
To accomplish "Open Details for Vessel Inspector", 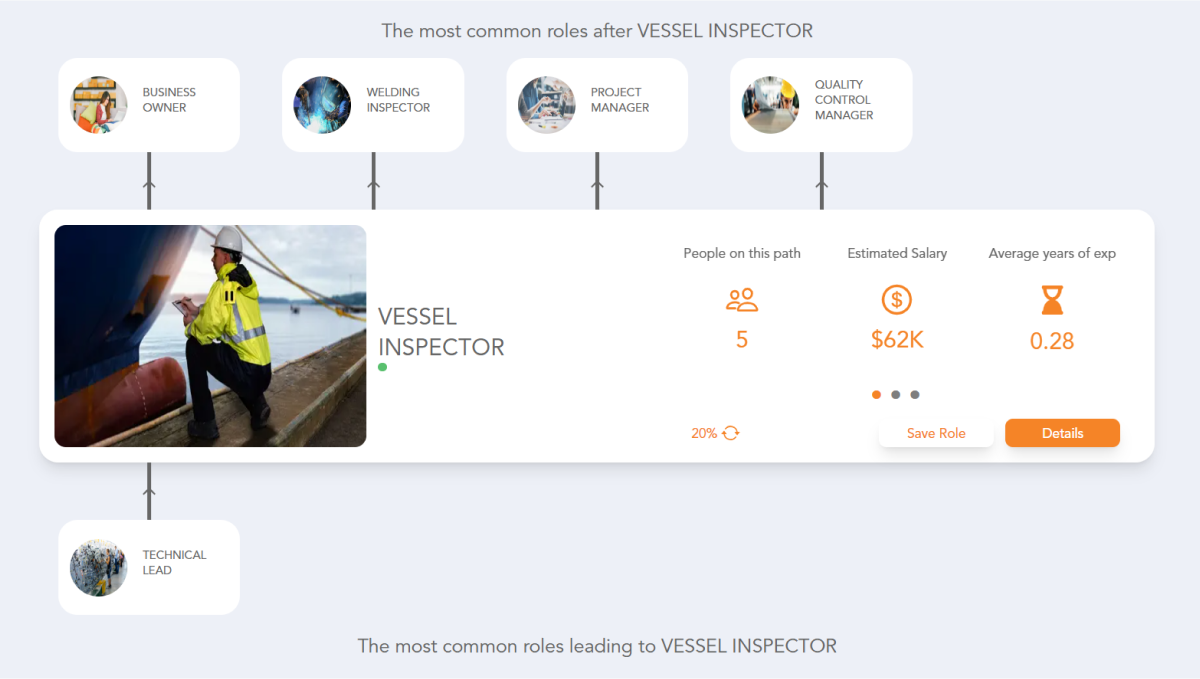I will (1062, 432).
